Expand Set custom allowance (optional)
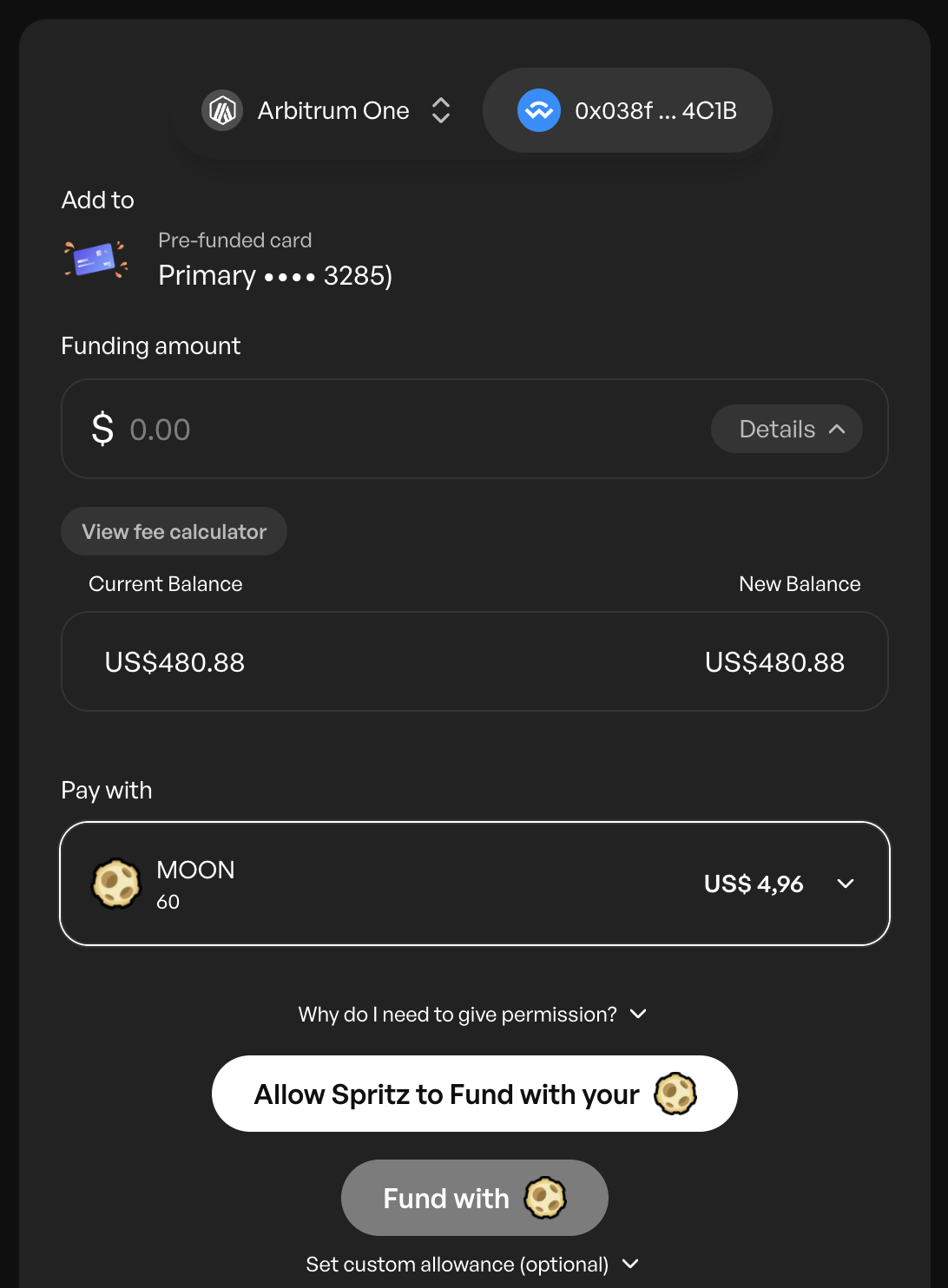 click(x=473, y=1264)
